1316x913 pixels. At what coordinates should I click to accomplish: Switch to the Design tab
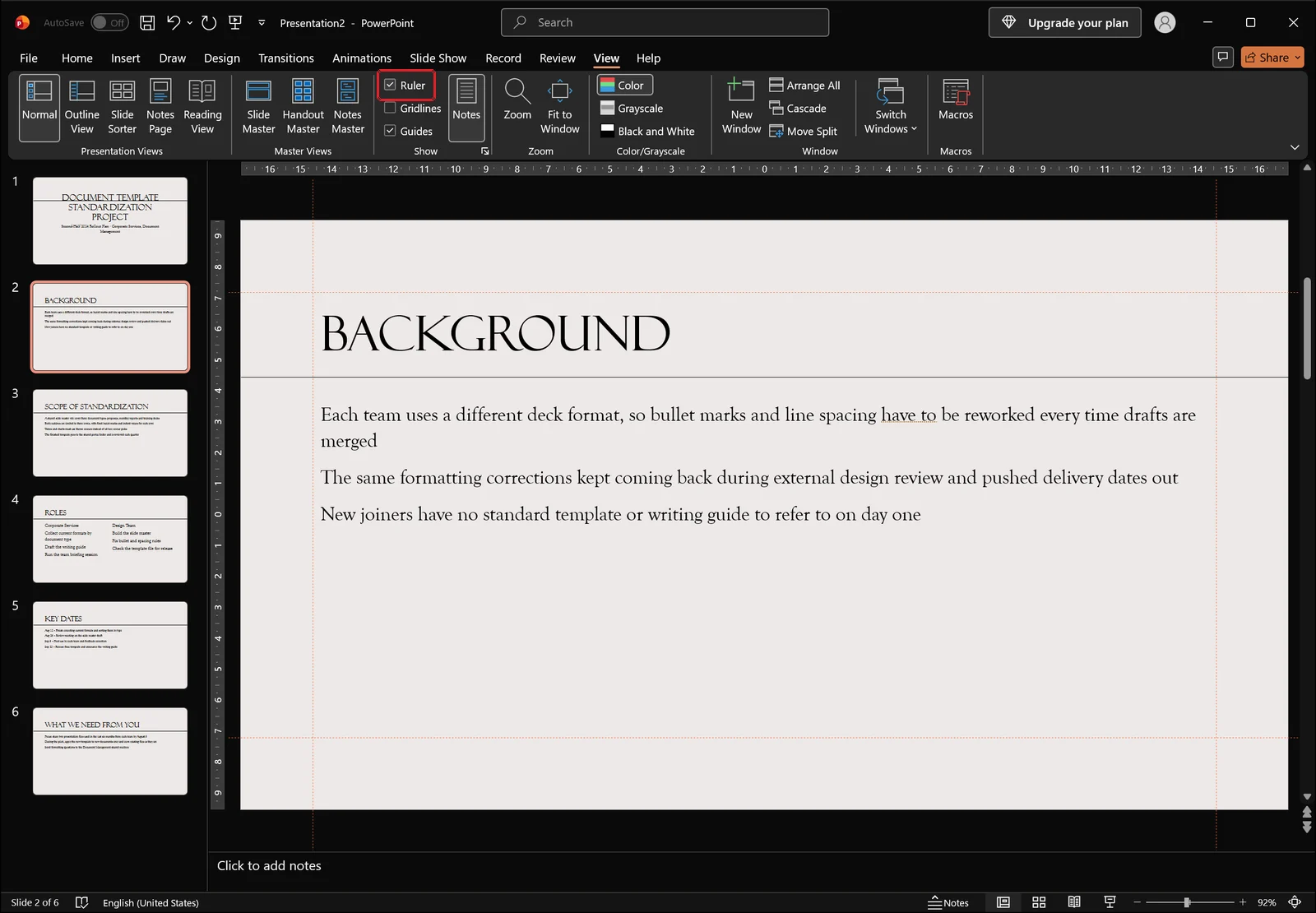point(222,58)
